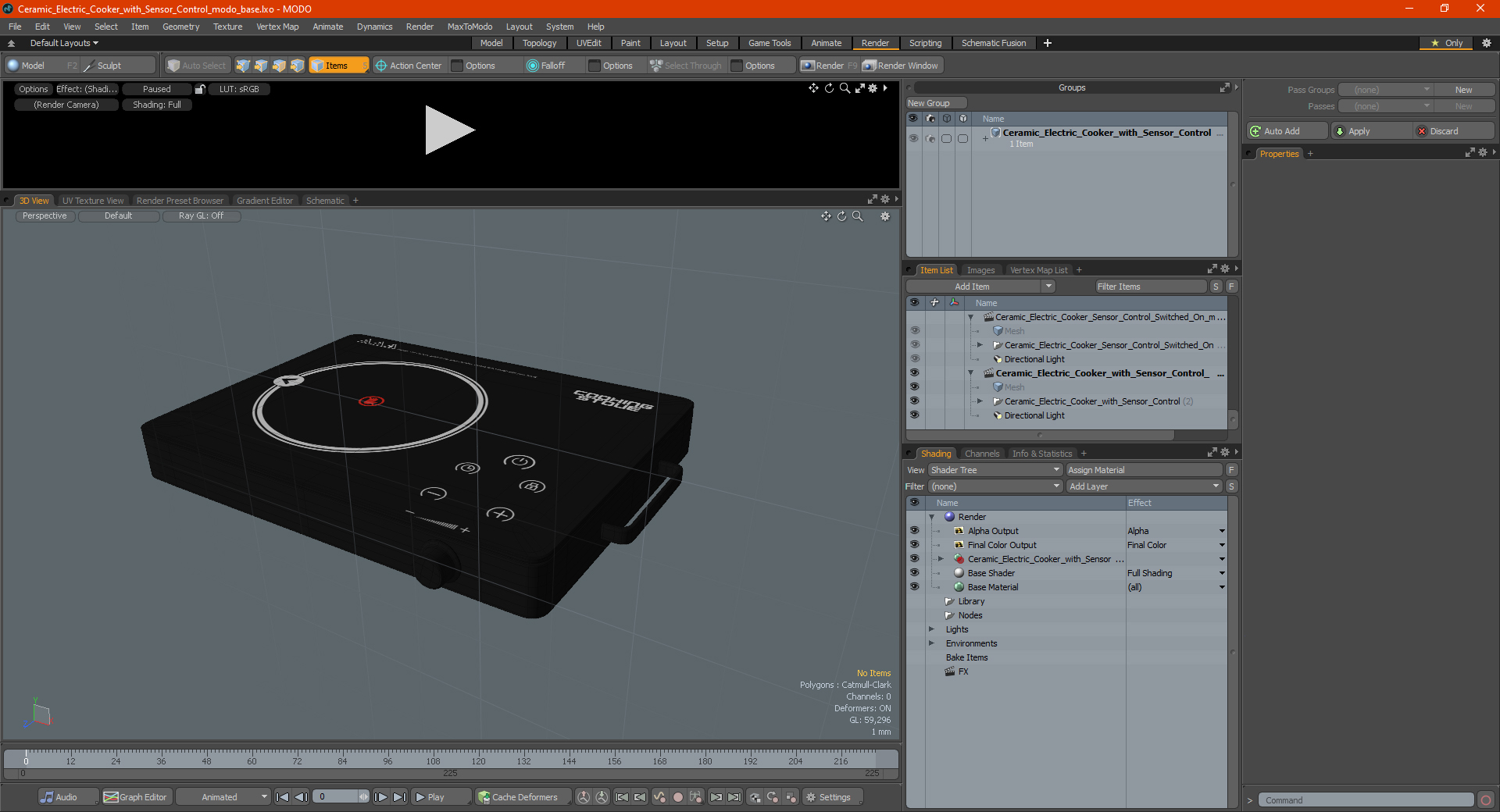
Task: Click render preview refresh rotate icon
Action: point(829,88)
